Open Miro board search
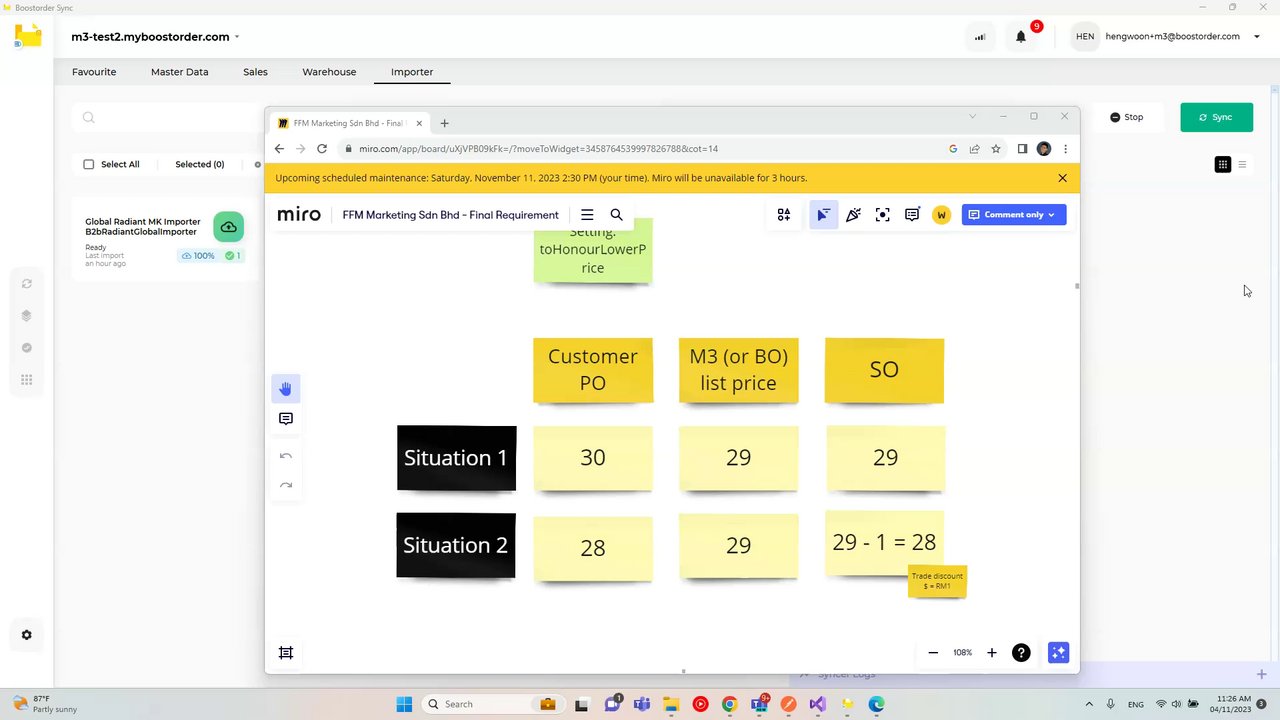The image size is (1280, 720). [616, 215]
